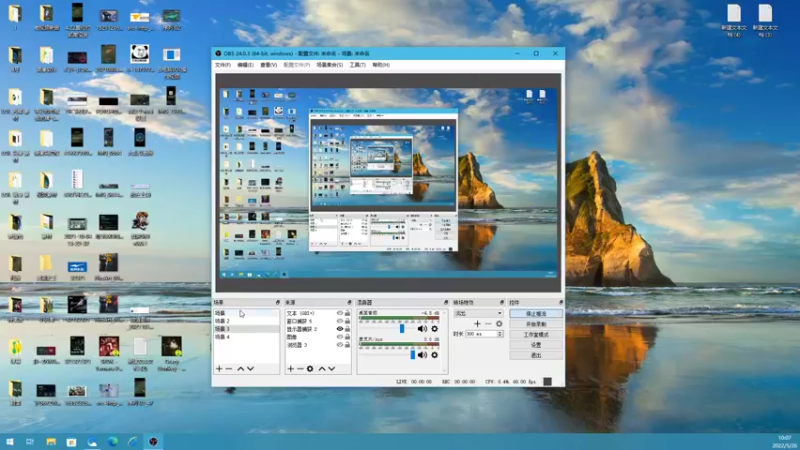The height and width of the screenshot is (450, 800).
Task: Open the Windows Start menu
Action: pyautogui.click(x=10, y=442)
